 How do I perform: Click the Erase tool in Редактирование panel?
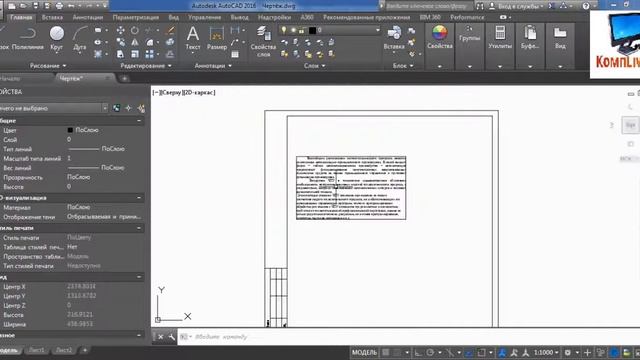pos(171,30)
